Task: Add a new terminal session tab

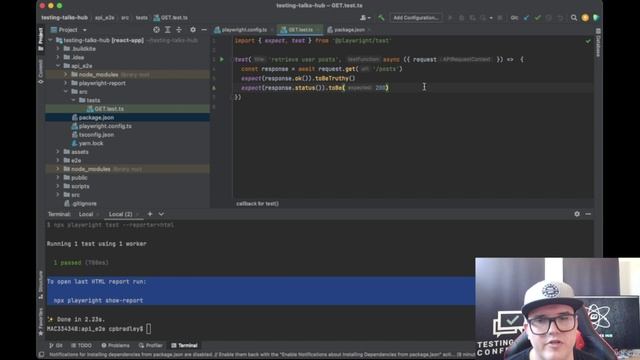Action: pos(150,214)
